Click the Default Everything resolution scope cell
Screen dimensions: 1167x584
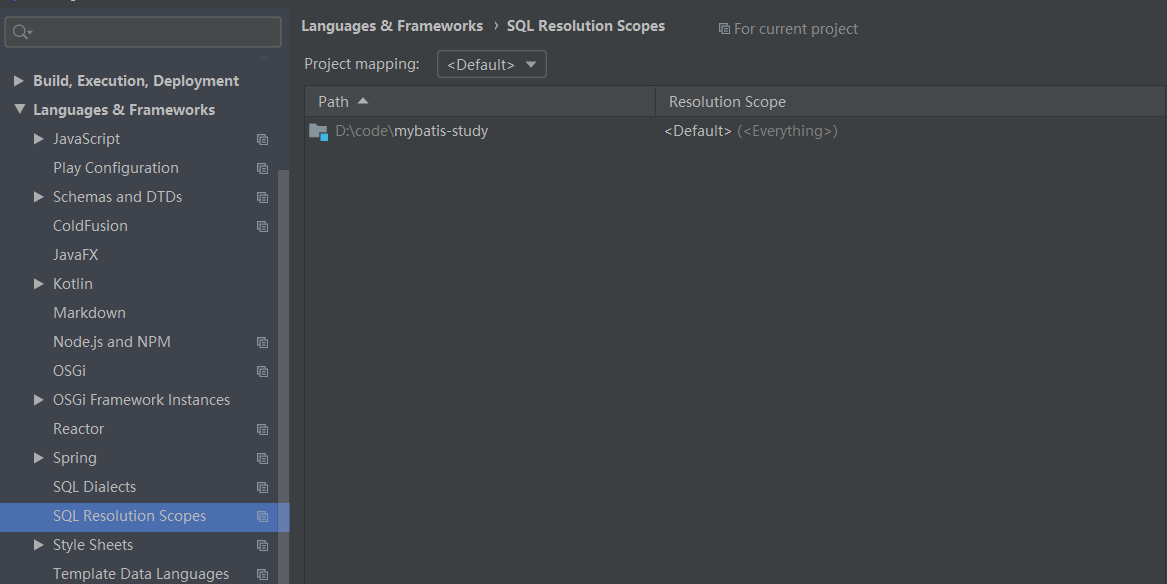(x=751, y=131)
